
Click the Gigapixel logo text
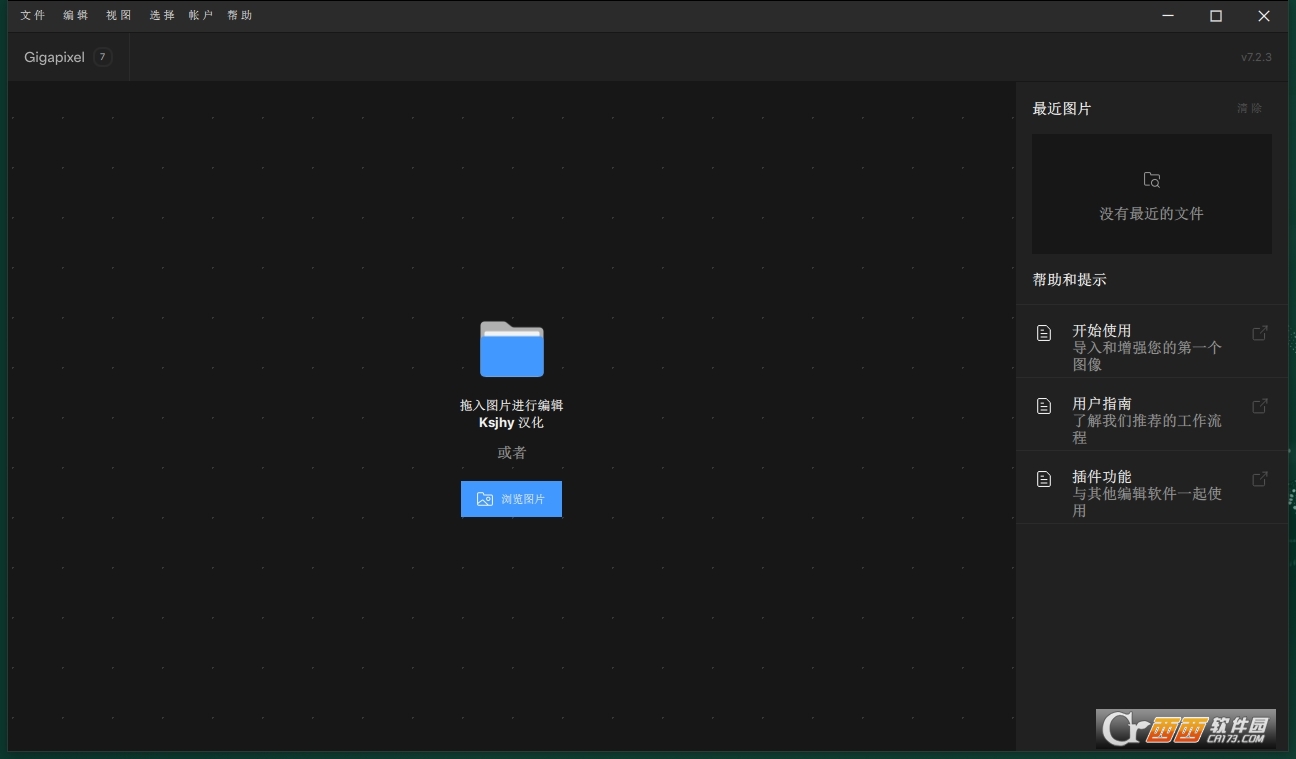[54, 58]
